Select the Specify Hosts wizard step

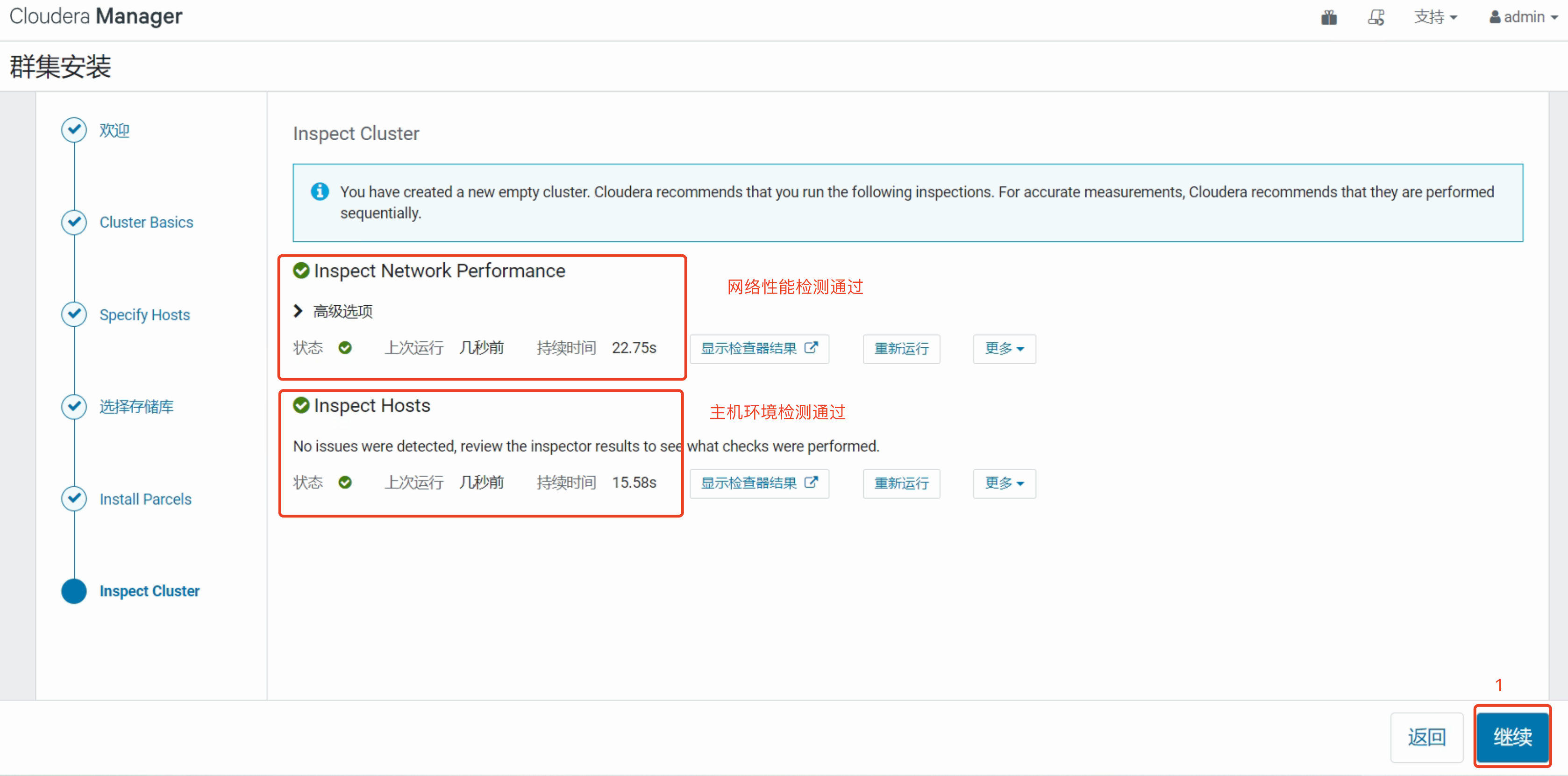pos(144,315)
